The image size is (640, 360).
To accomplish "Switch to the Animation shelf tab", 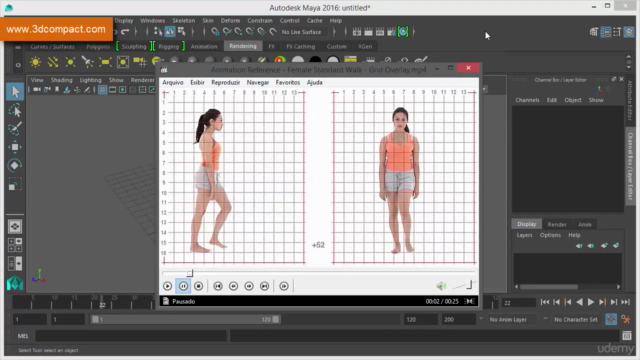I will (204, 47).
